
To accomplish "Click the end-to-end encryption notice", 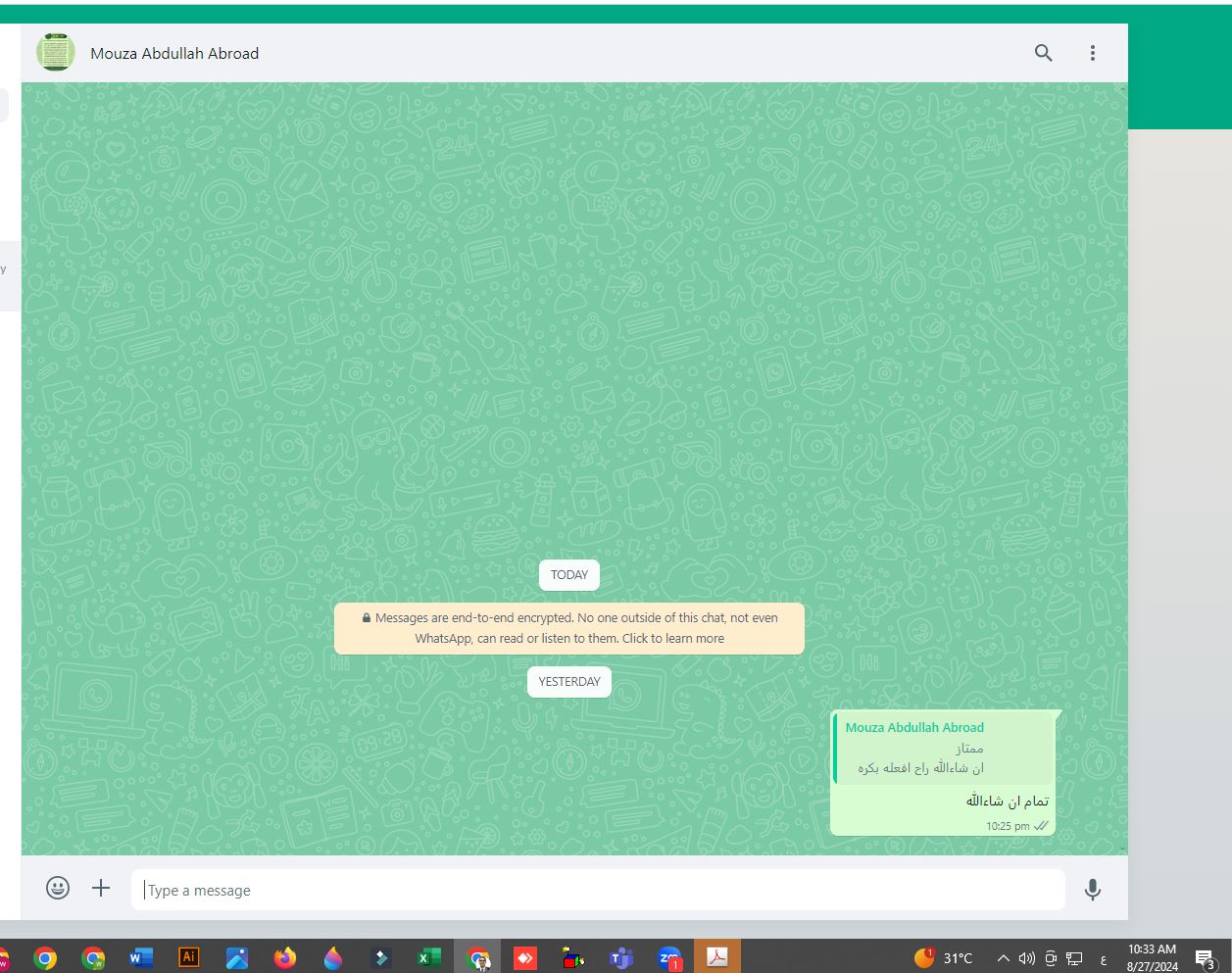I will (569, 628).
